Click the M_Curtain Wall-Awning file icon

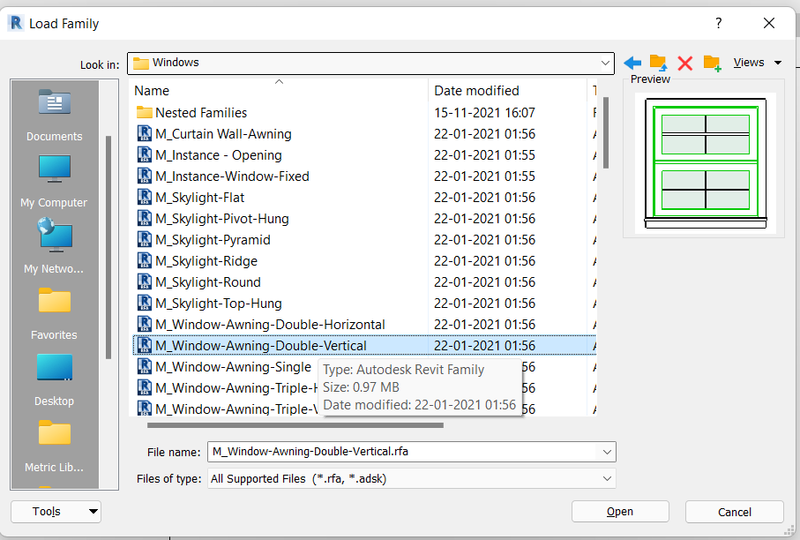point(144,134)
